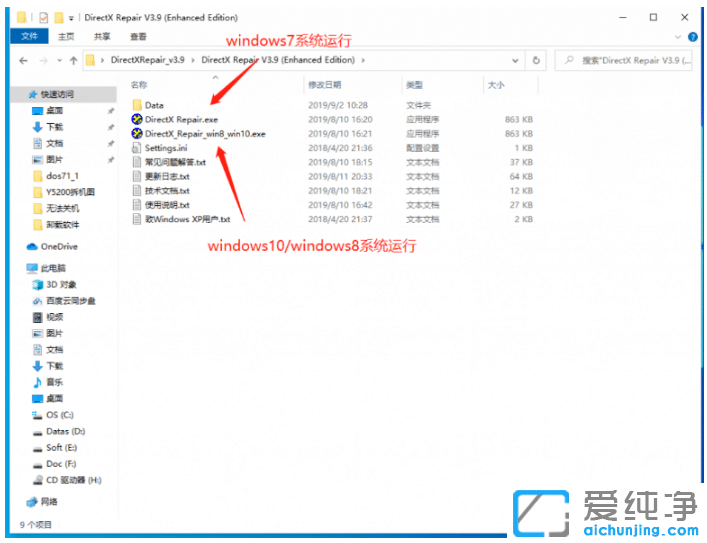Click the properties icon in title bar
The height and width of the screenshot is (543, 707).
click(x=44, y=18)
